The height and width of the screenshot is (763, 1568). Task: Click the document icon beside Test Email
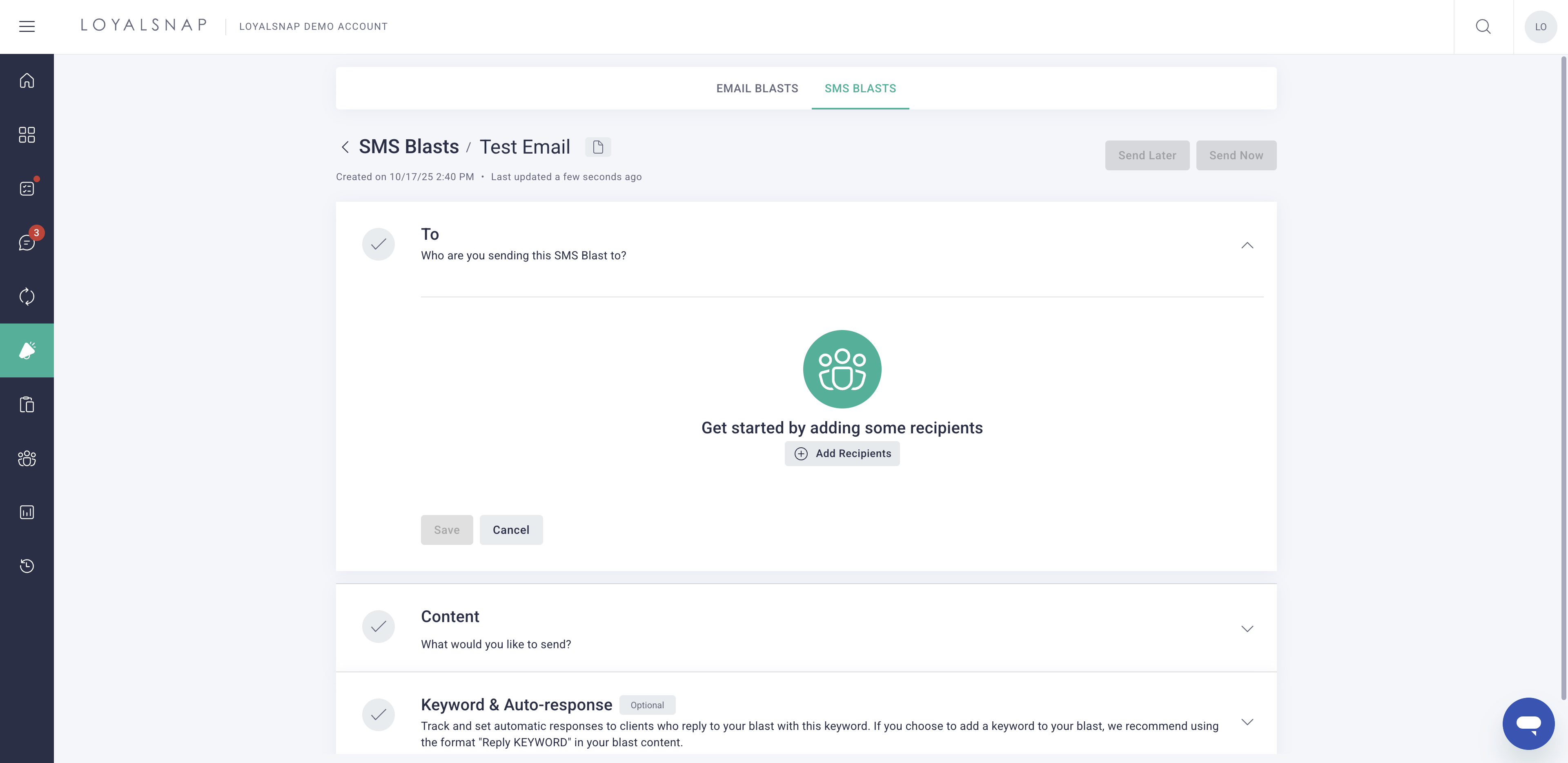(x=598, y=147)
